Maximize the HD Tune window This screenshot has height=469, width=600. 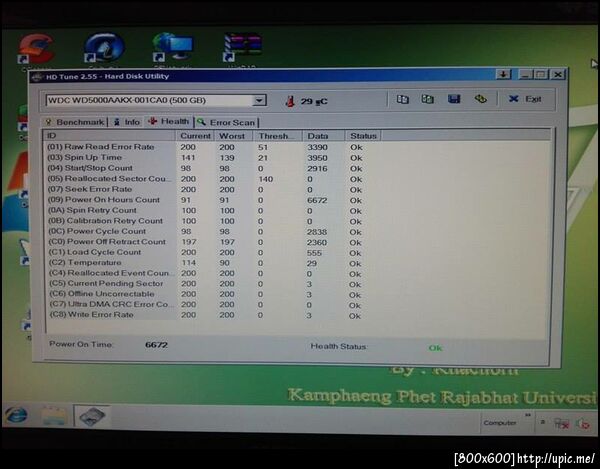pos(541,75)
